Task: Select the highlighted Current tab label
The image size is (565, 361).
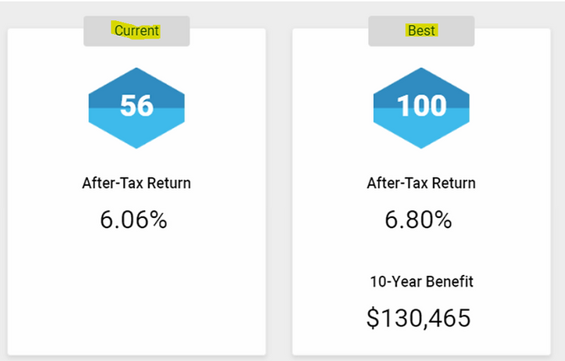Action: (137, 30)
